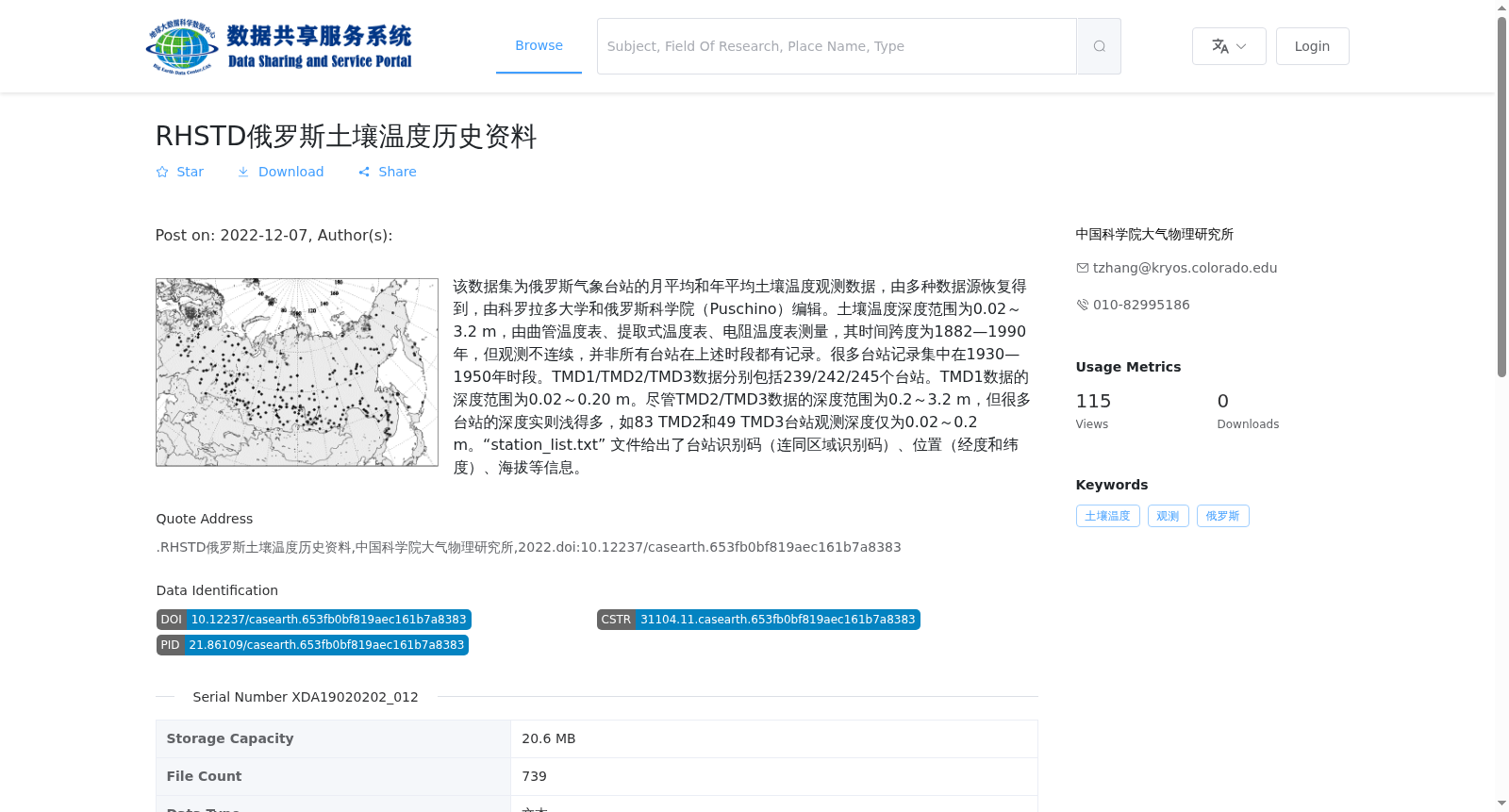
Task: Click the Post on 2022-12-07 line
Action: click(x=274, y=236)
